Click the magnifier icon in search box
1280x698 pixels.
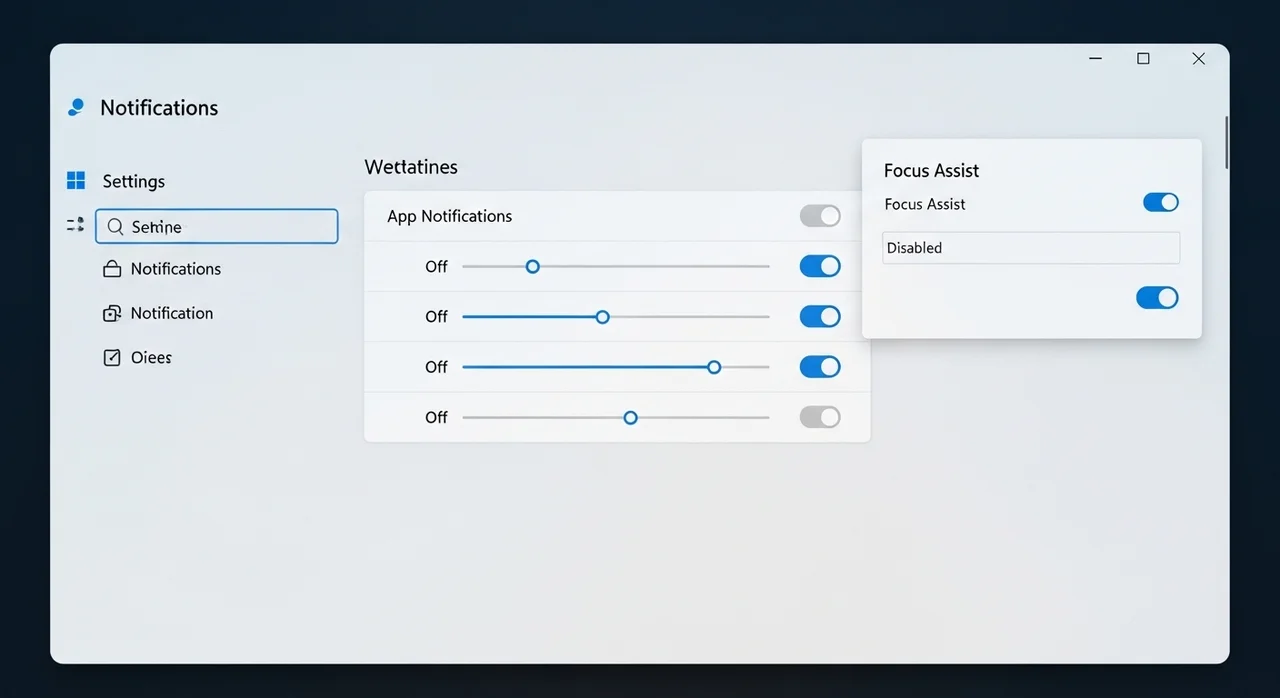click(x=115, y=227)
